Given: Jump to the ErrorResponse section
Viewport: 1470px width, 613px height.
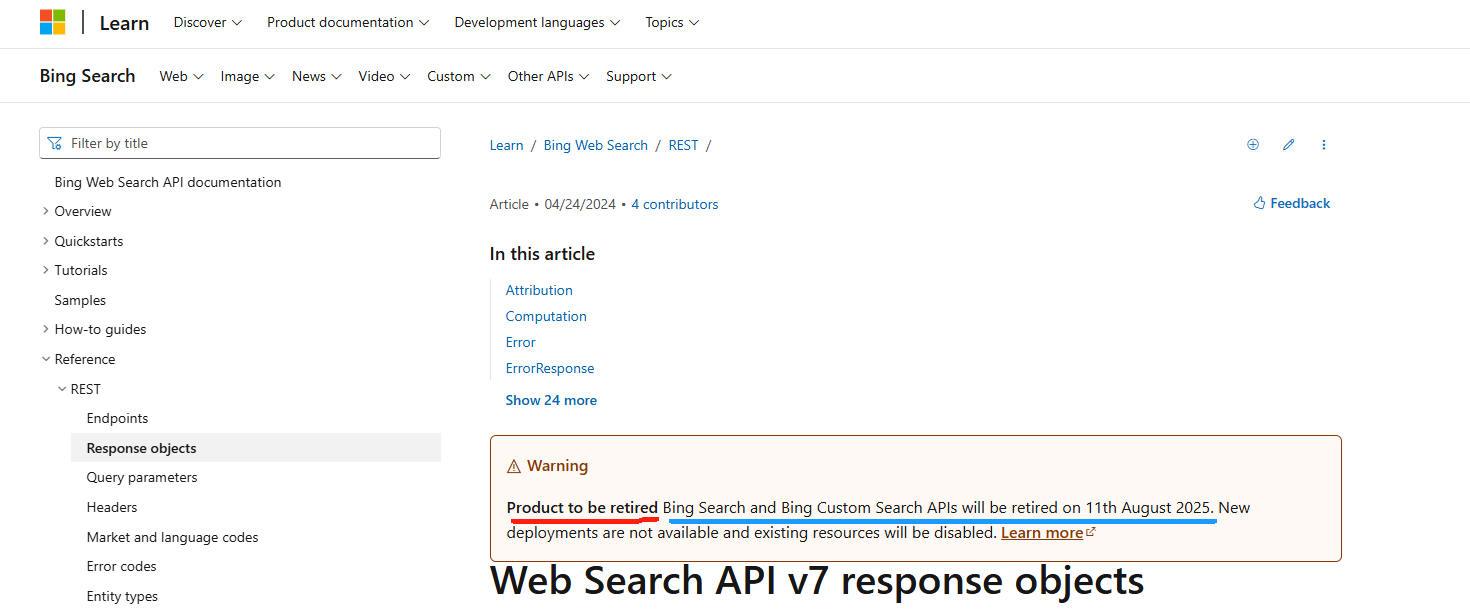Looking at the screenshot, I should point(550,368).
